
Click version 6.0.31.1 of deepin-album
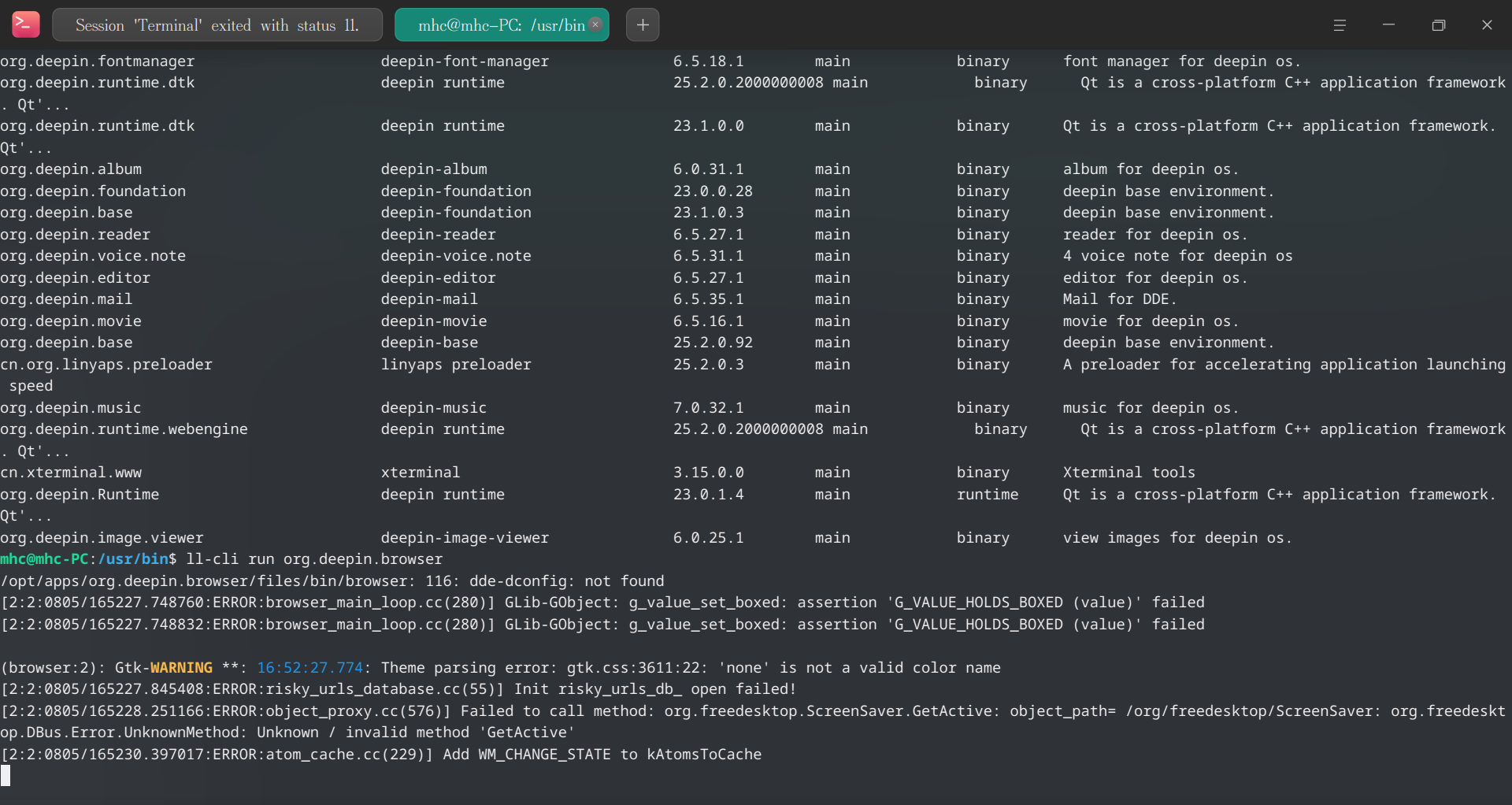tap(708, 169)
